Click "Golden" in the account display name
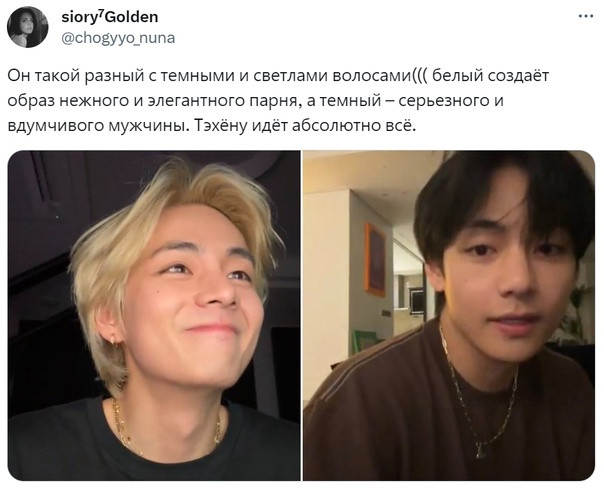Image resolution: width=604 pixels, height=490 pixels. 132,17
